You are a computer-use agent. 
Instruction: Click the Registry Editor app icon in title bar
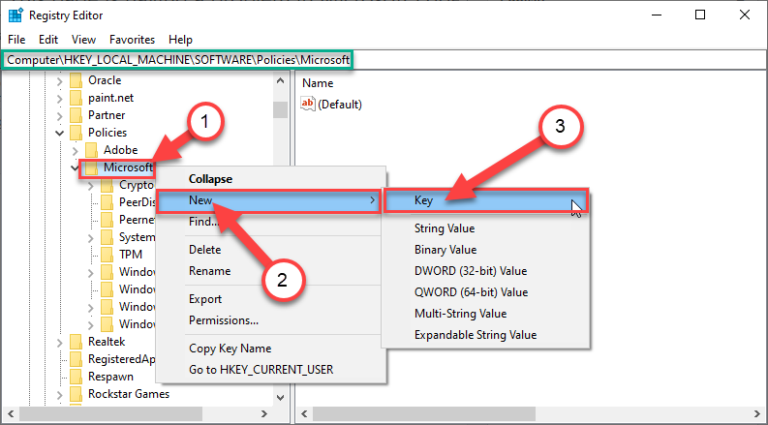click(x=17, y=16)
